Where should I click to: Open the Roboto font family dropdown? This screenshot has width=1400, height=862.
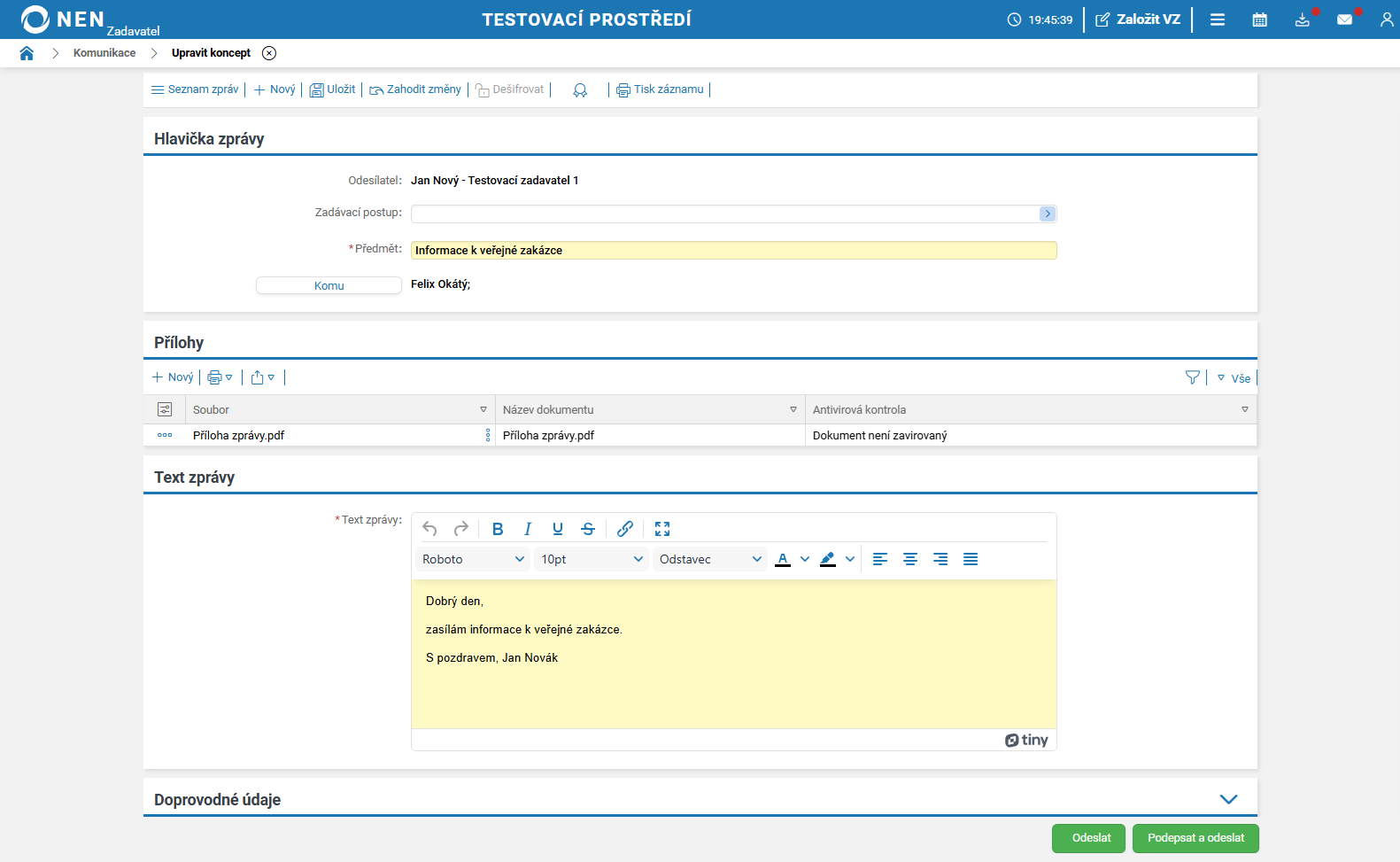[x=473, y=559]
